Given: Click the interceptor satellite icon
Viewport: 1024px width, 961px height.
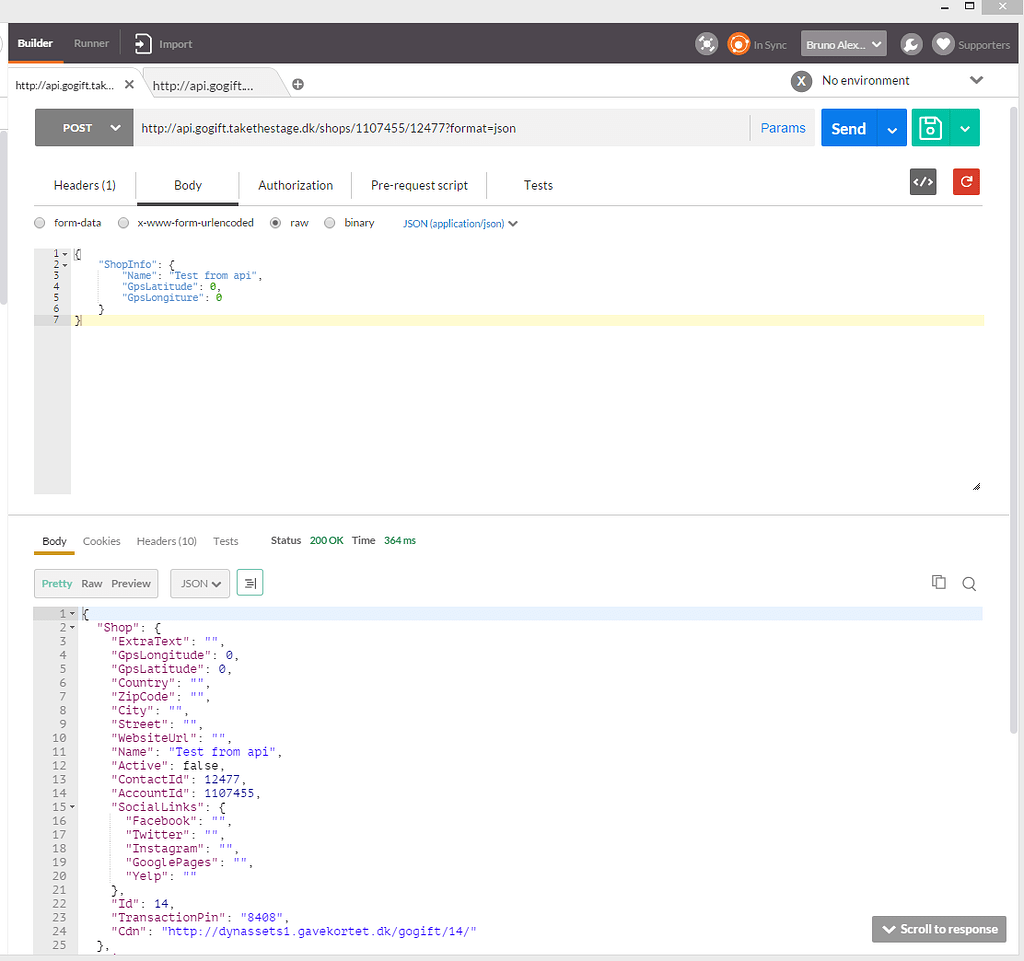Looking at the screenshot, I should click(706, 44).
